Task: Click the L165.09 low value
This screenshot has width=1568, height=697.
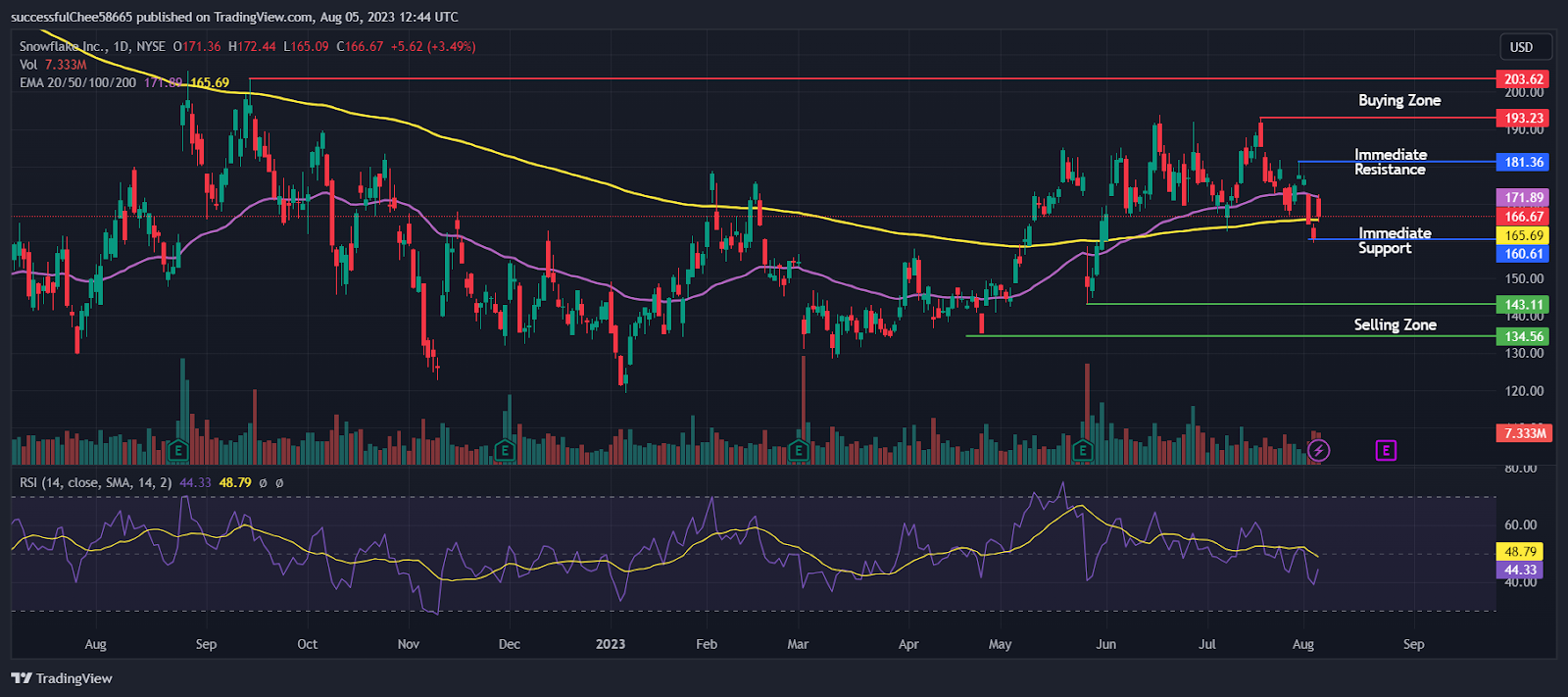Action: [x=306, y=46]
